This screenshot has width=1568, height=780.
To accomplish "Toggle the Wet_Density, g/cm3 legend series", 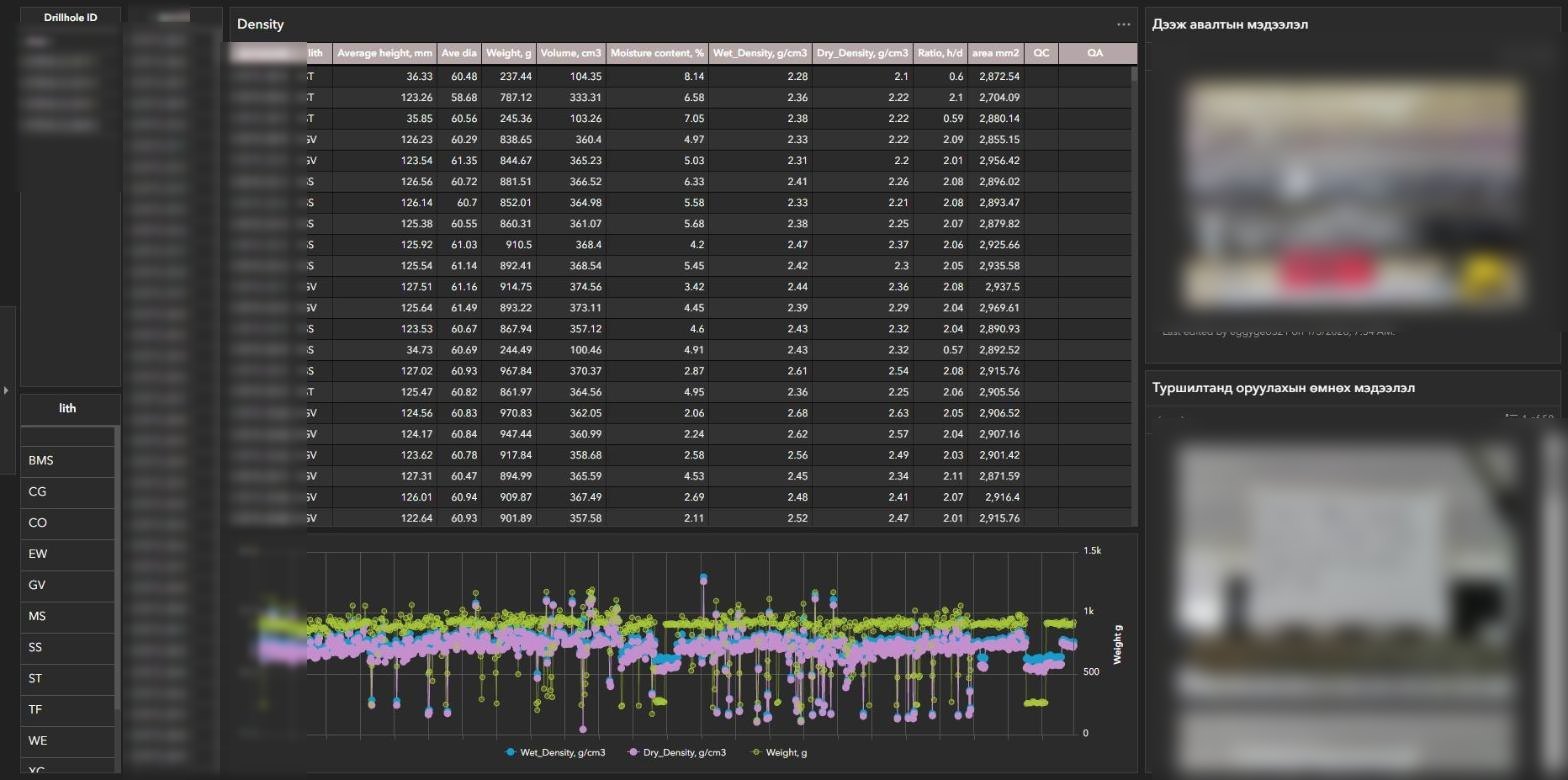I will click(x=556, y=752).
